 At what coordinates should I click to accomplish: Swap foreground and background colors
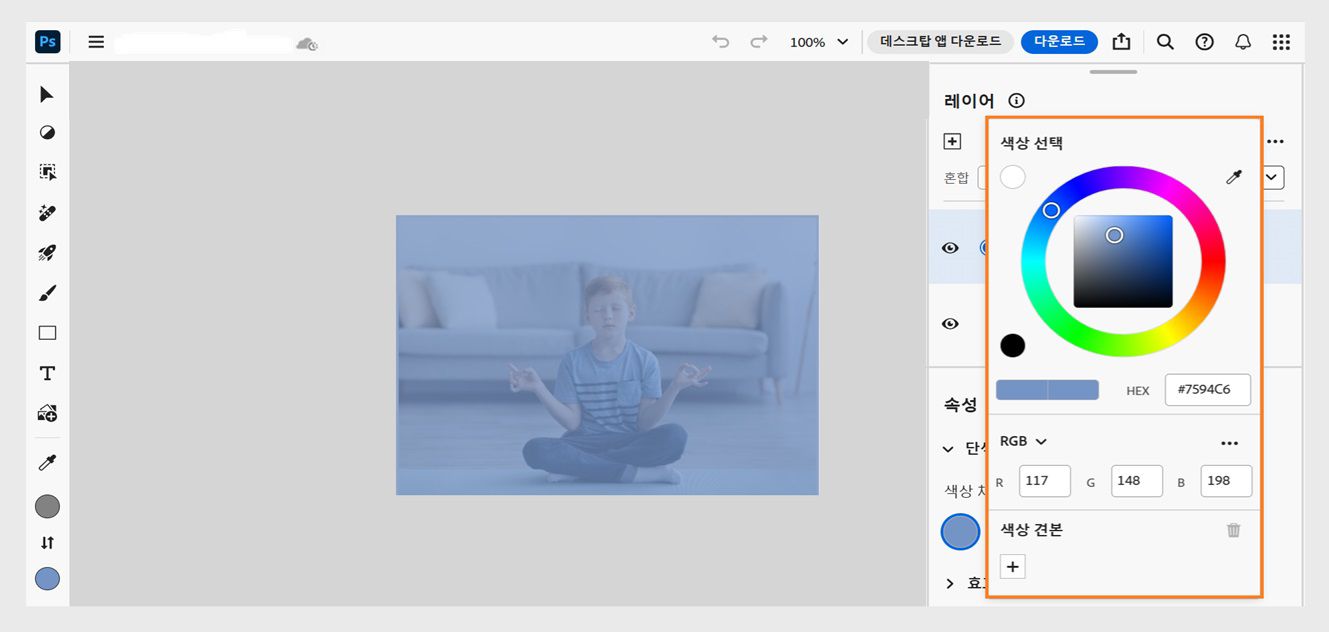coord(47,543)
